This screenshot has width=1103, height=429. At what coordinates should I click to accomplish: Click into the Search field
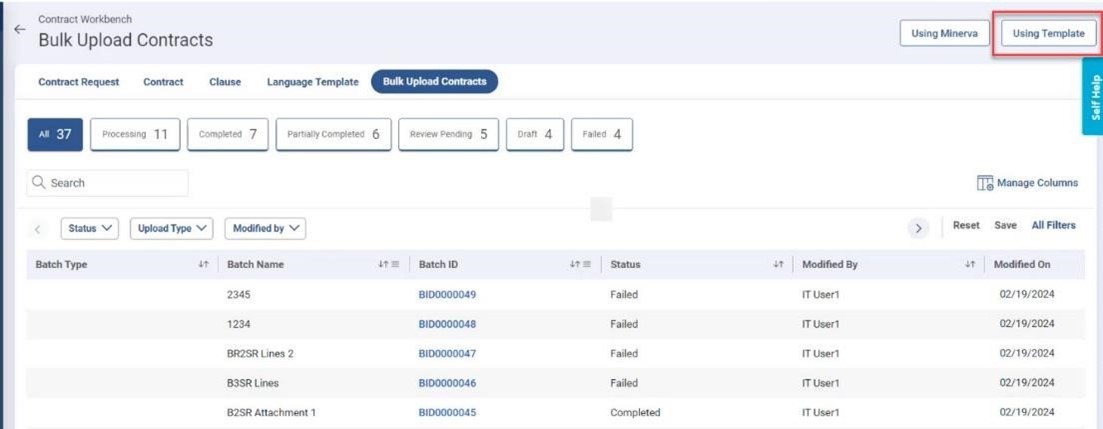coord(108,183)
